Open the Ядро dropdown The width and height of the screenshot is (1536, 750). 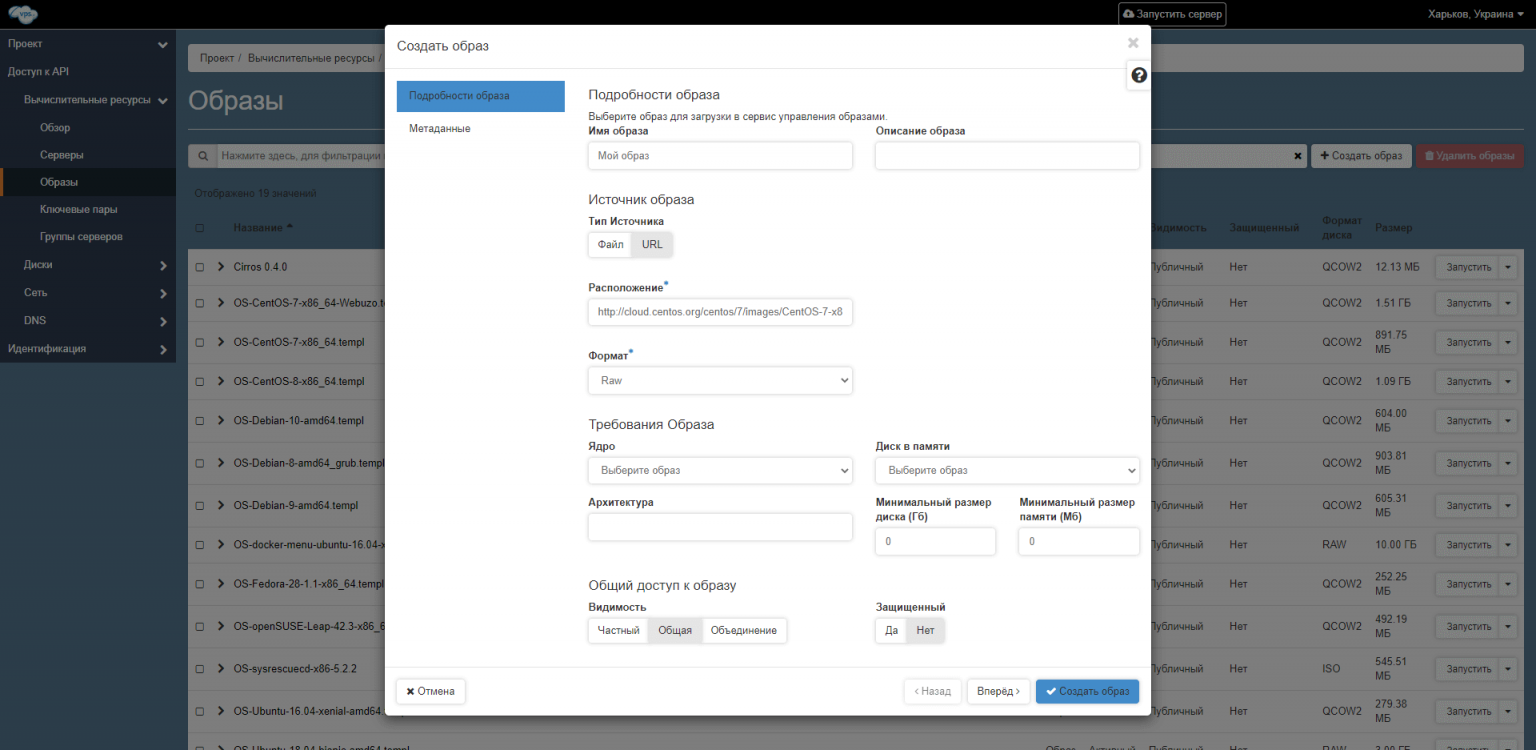tap(720, 470)
